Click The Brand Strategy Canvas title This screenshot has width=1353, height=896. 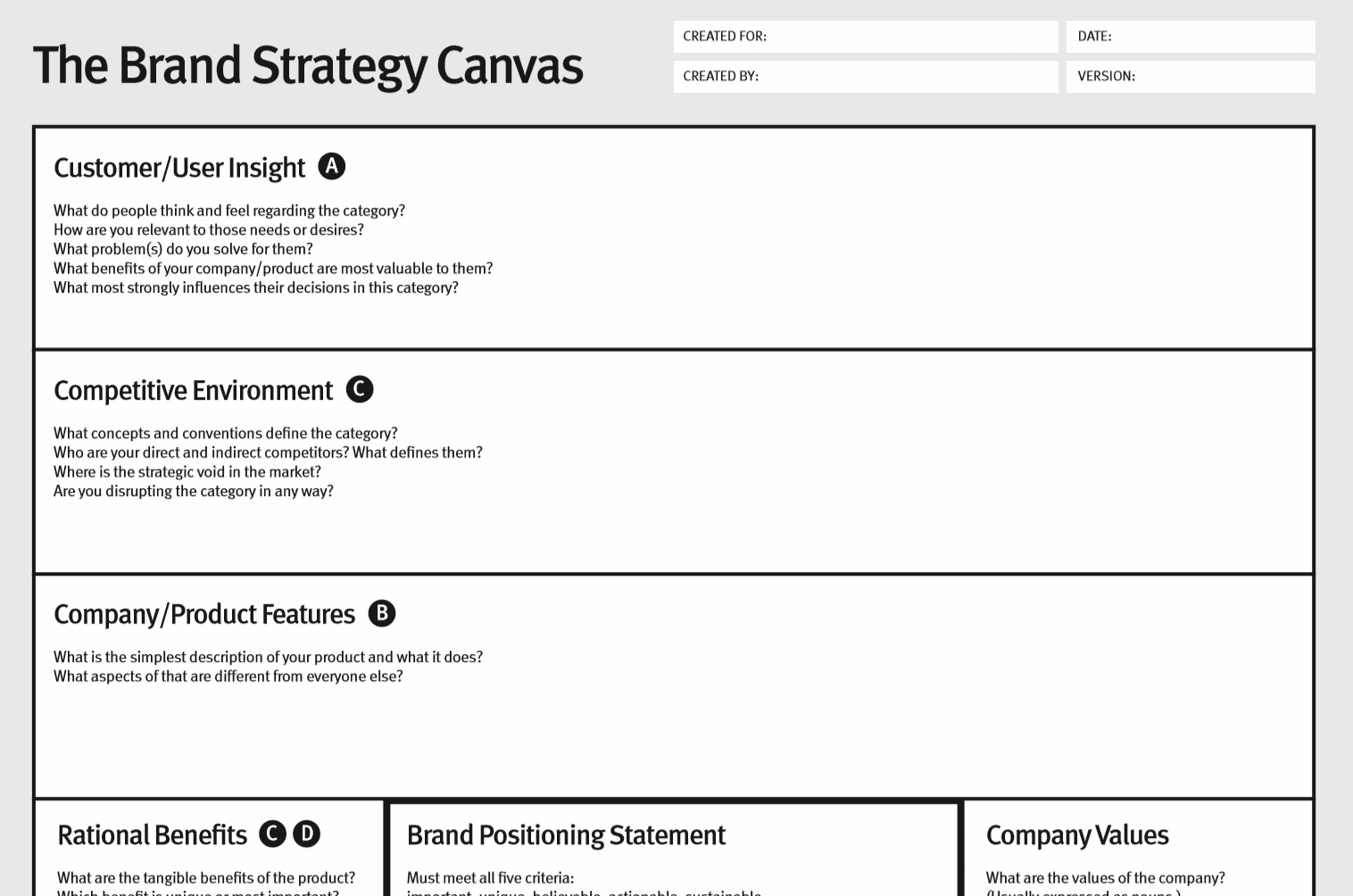tap(308, 66)
